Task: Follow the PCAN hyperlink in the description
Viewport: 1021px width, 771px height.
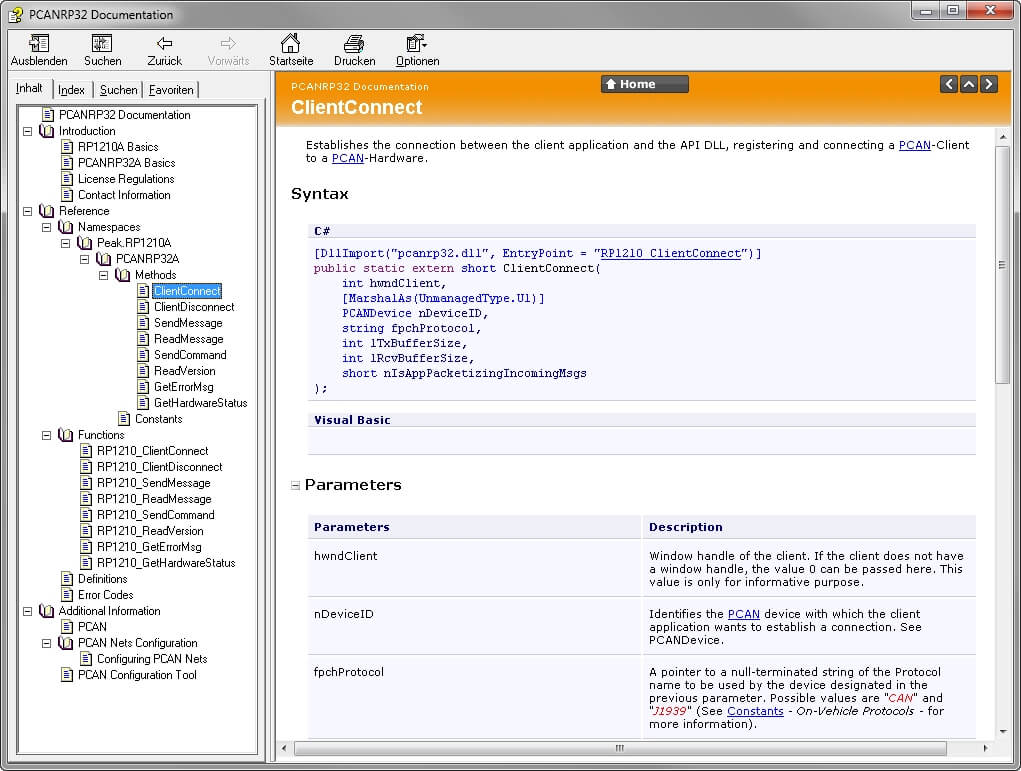Action: click(x=914, y=144)
